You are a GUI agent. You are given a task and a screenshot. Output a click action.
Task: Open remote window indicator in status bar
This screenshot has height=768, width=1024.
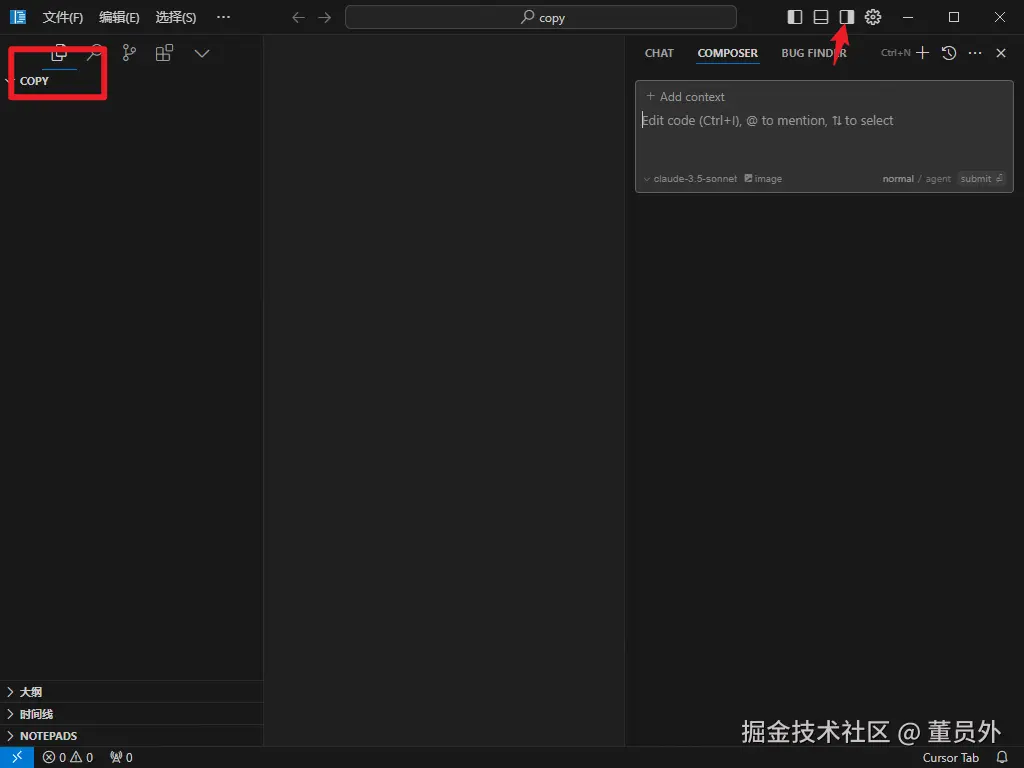[17, 758]
